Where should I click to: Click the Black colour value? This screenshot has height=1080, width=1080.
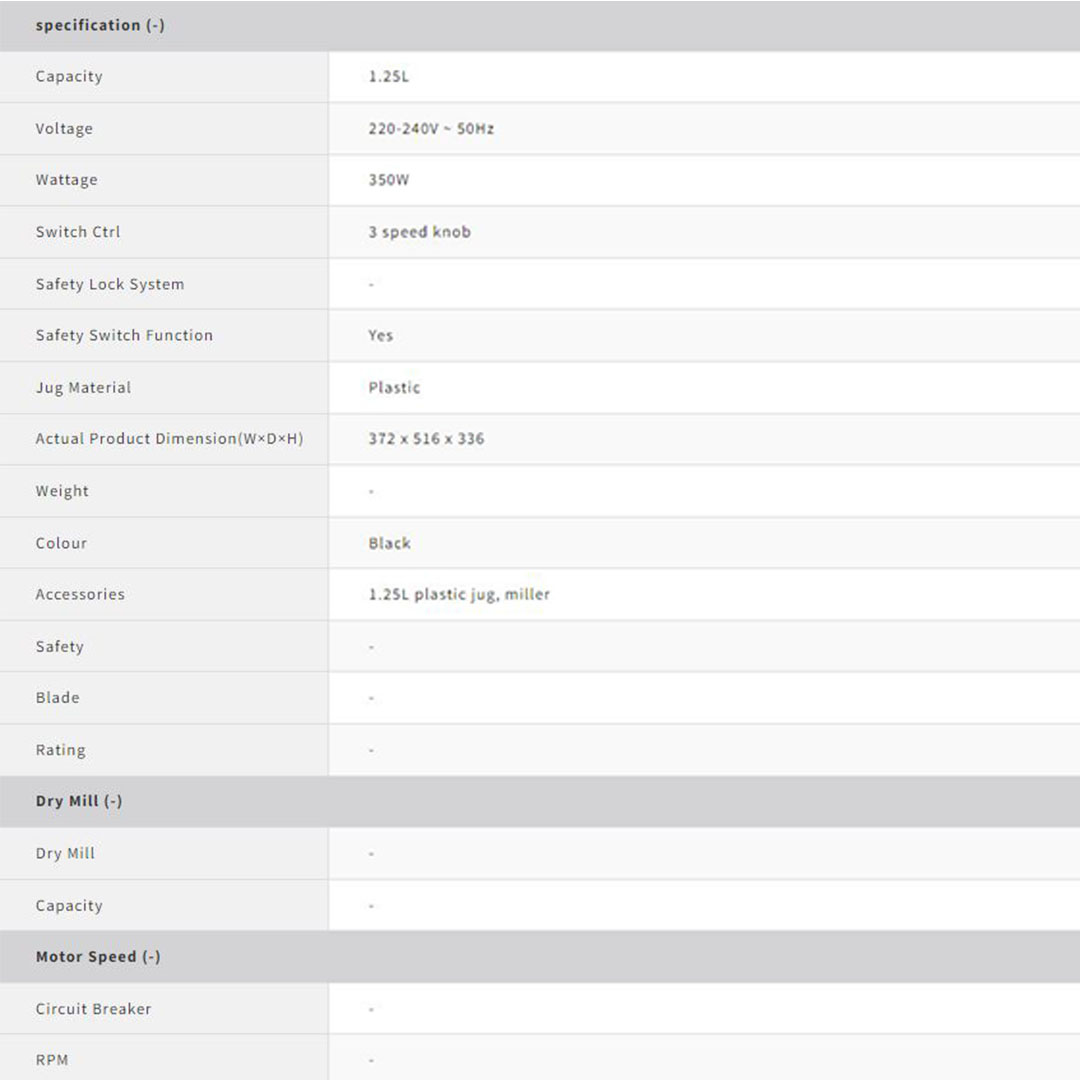pos(389,543)
